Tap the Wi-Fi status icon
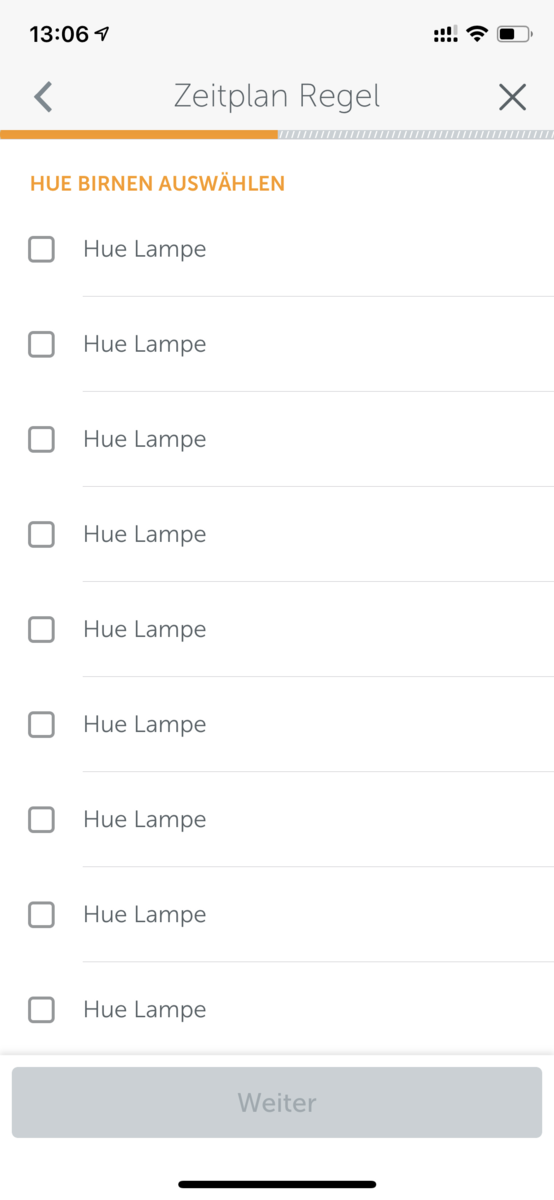The height and width of the screenshot is (1200, 554). 477,34
